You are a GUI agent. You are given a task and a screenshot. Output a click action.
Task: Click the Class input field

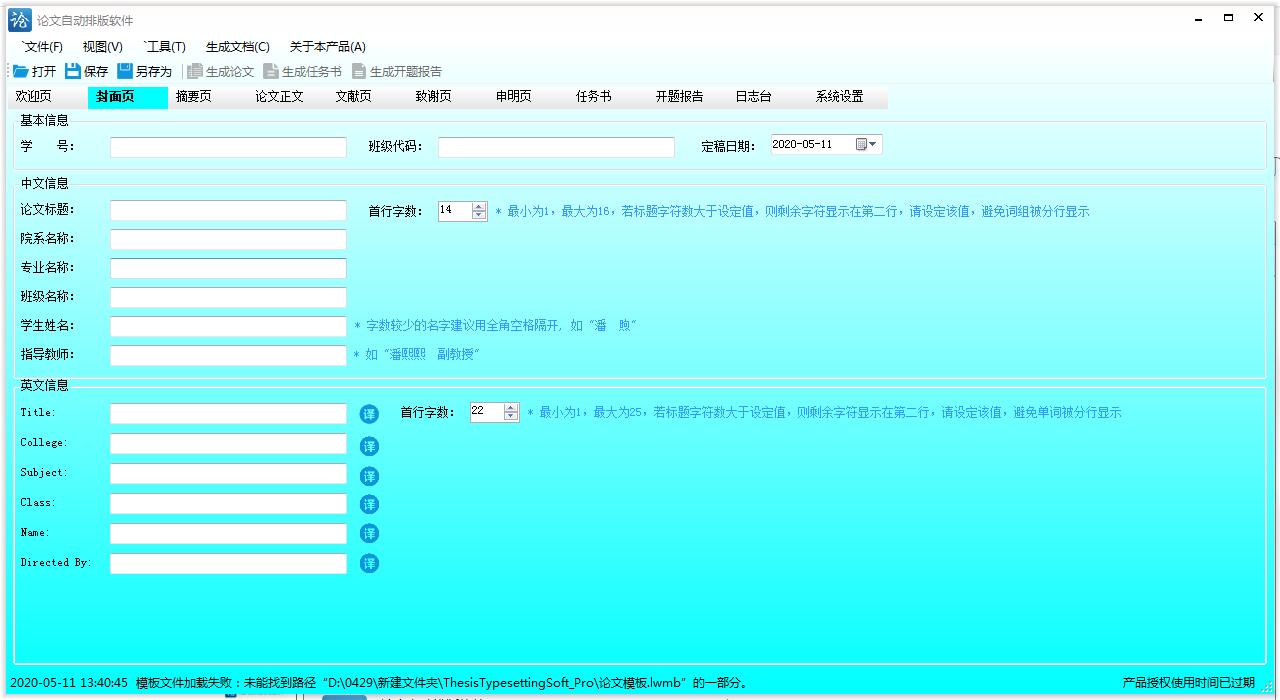click(228, 503)
